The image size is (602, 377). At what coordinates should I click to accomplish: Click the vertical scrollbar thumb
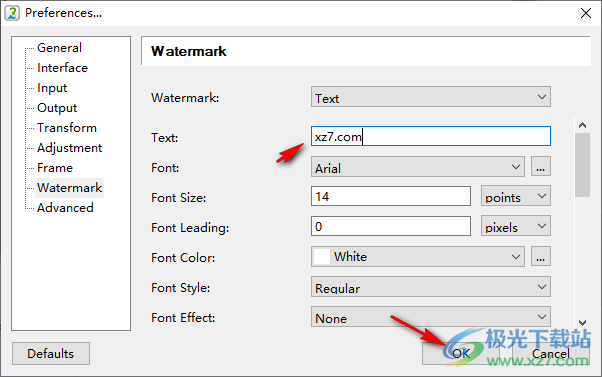(x=582, y=165)
